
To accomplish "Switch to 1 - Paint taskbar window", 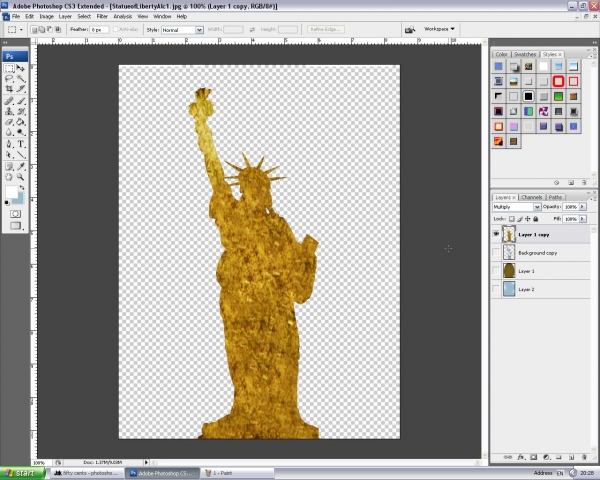I will coord(237,473).
